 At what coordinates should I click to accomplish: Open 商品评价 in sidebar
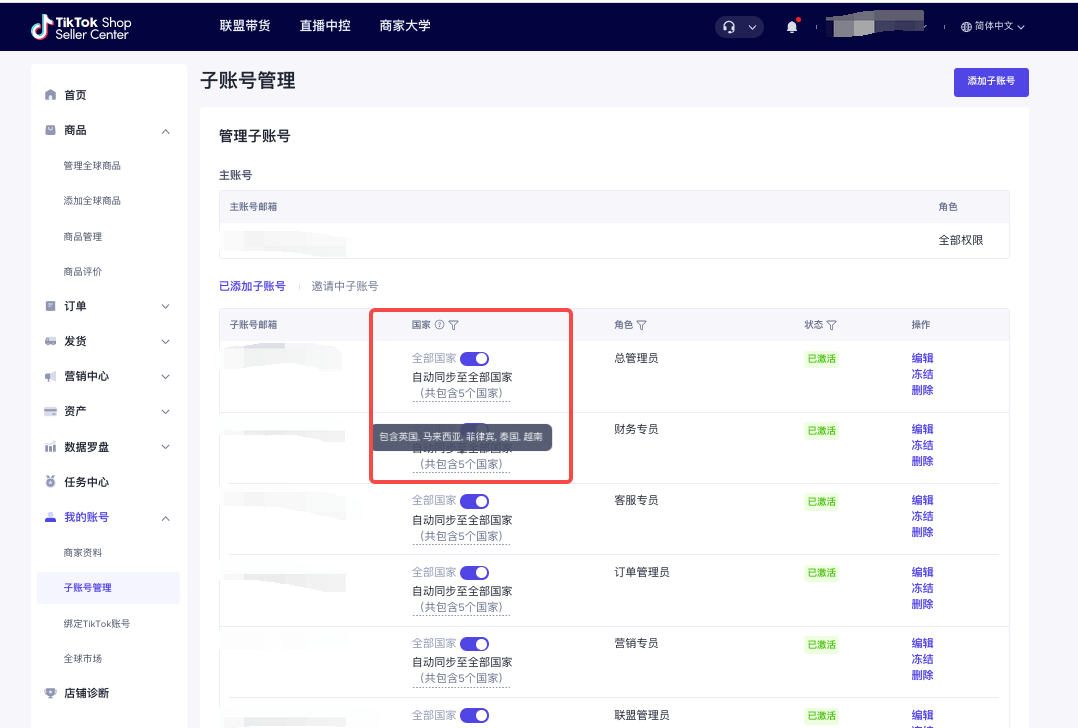click(x=82, y=272)
